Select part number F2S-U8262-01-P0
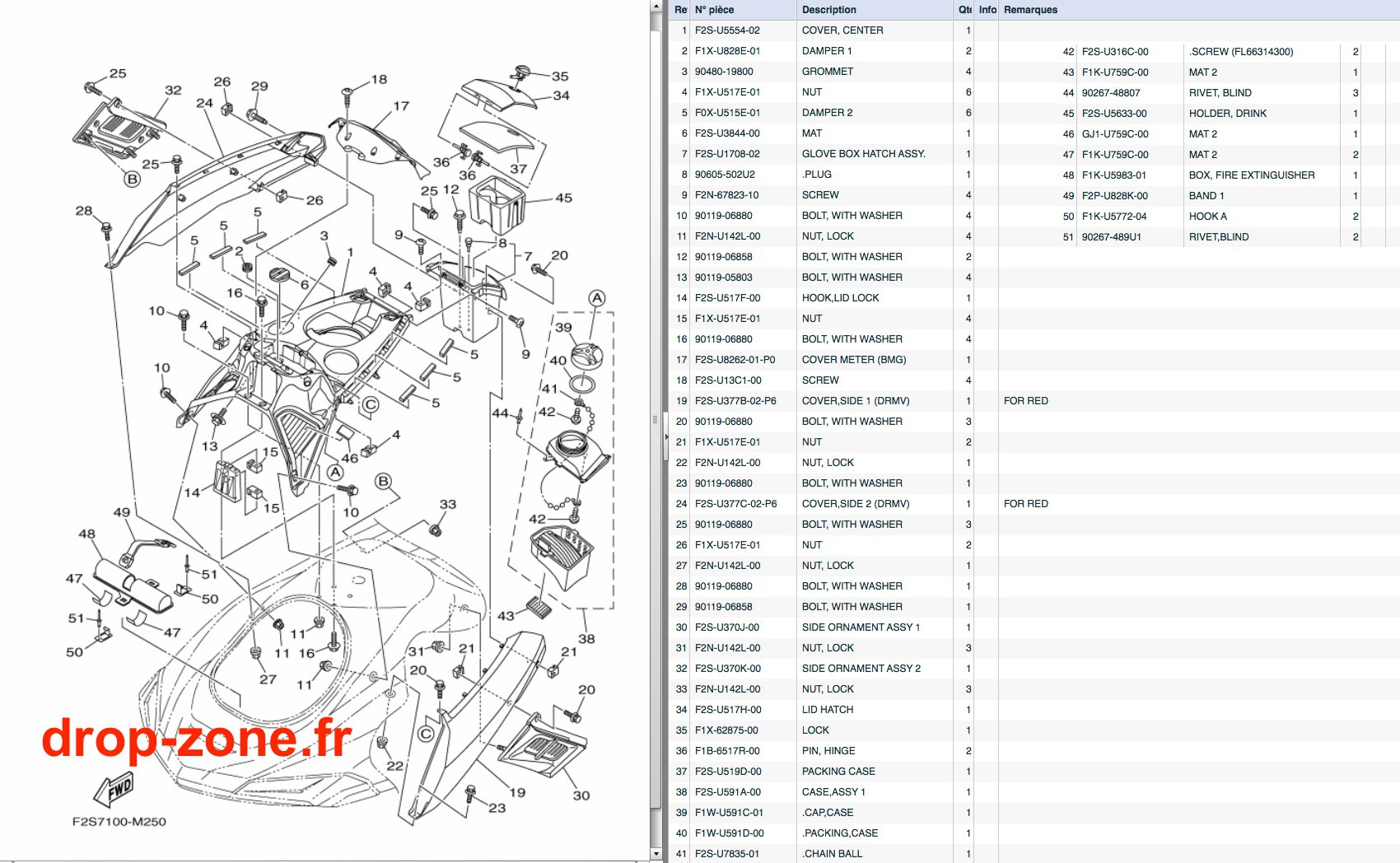Image resolution: width=1400 pixels, height=863 pixels. coord(735,360)
